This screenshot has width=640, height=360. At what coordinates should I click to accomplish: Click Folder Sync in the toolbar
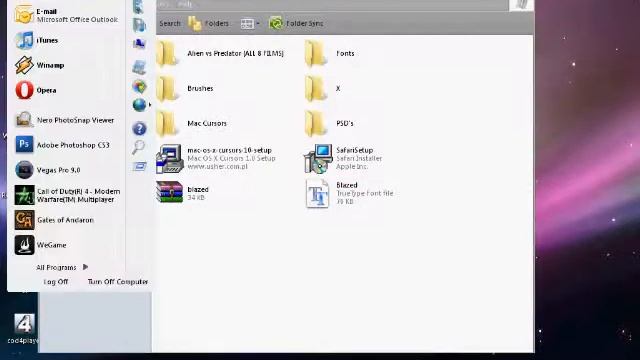(x=296, y=24)
